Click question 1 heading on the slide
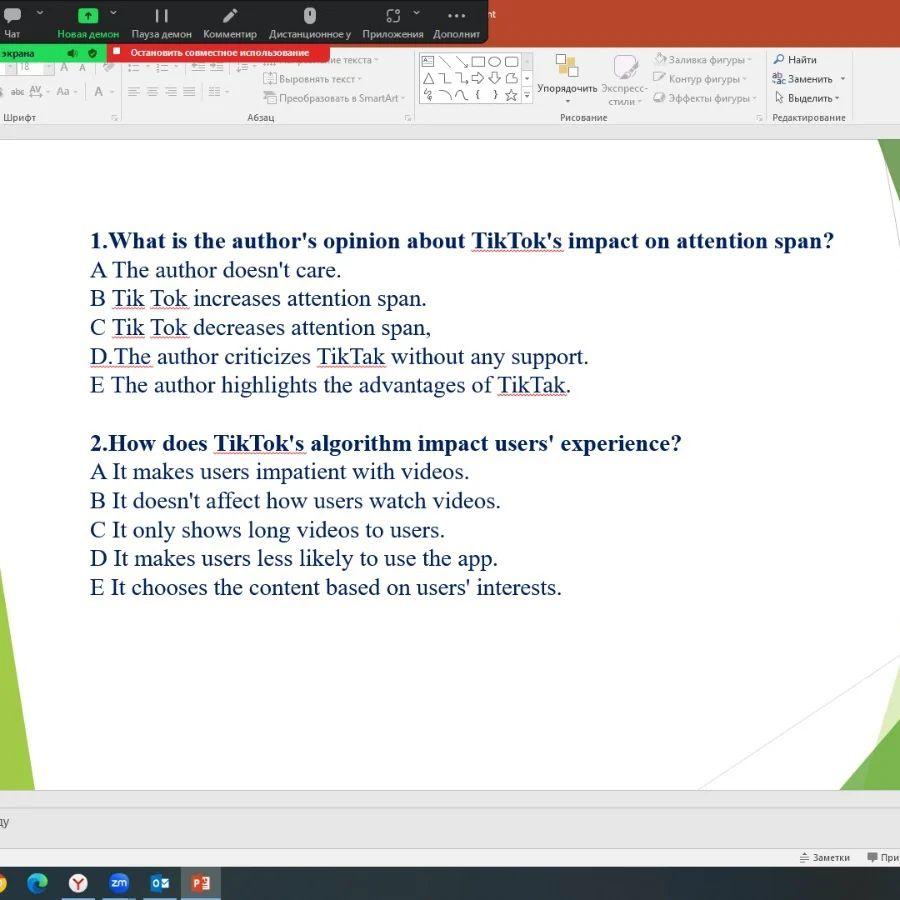The height and width of the screenshot is (900, 900). tap(462, 241)
